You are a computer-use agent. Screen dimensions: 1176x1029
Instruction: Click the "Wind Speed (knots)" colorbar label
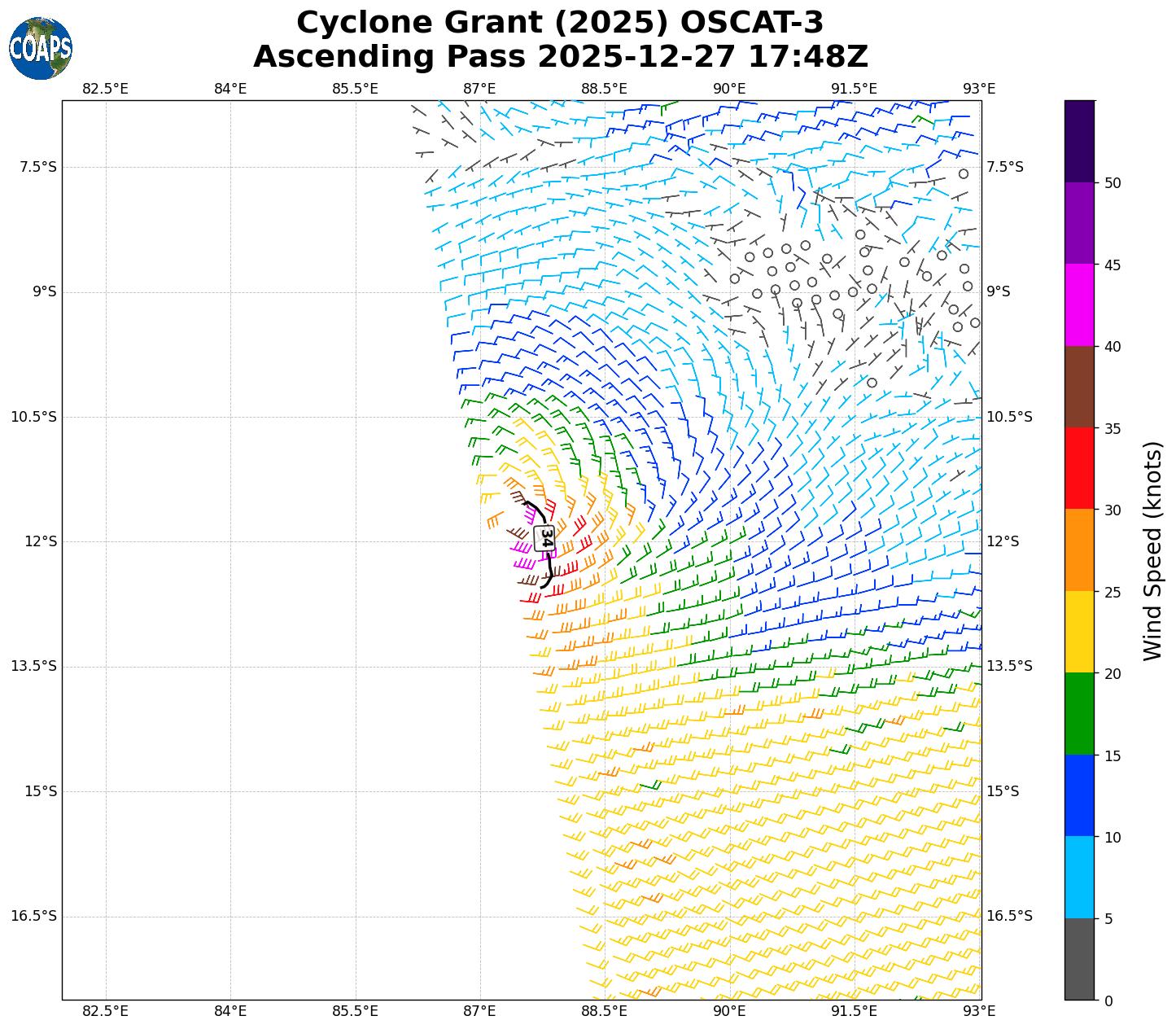click(1152, 550)
